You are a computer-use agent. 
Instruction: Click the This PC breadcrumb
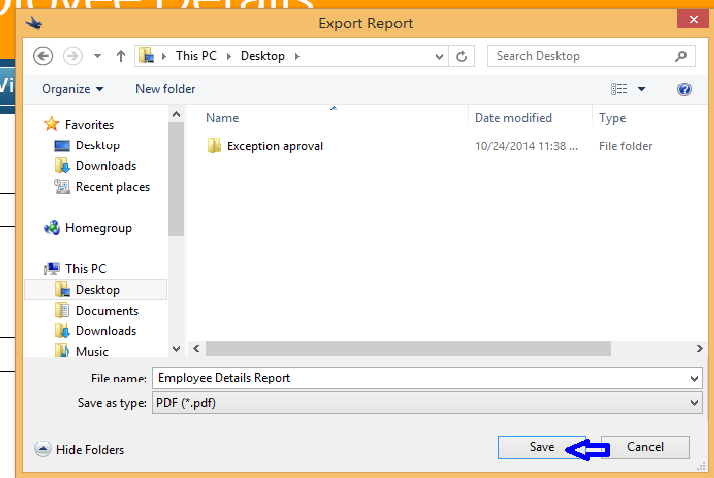(196, 56)
